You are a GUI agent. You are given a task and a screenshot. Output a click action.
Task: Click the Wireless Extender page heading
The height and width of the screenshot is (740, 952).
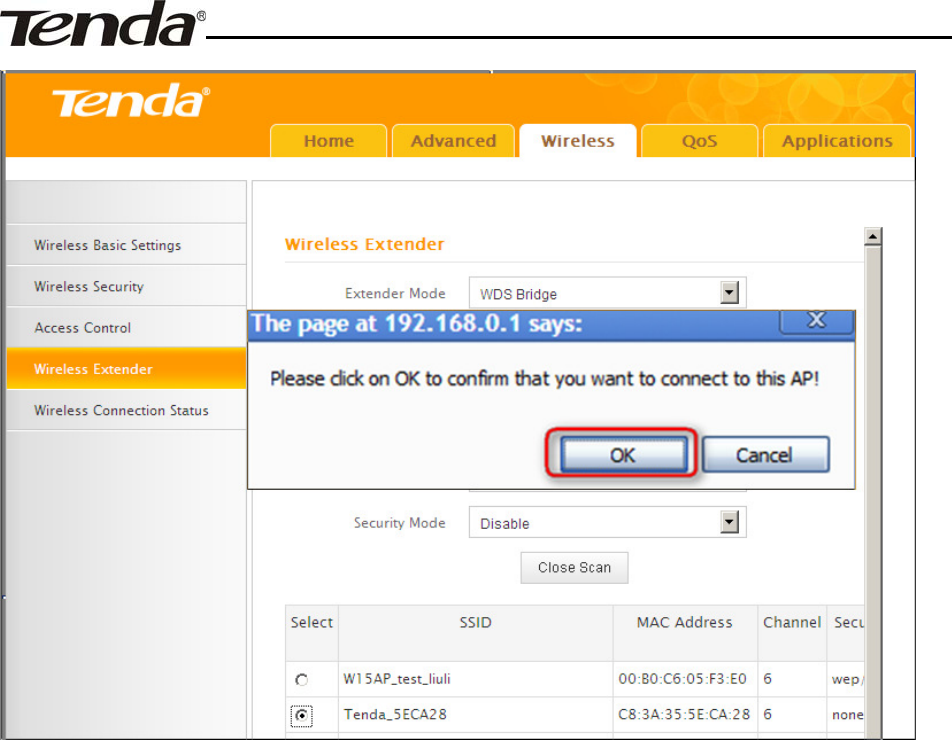tap(365, 244)
